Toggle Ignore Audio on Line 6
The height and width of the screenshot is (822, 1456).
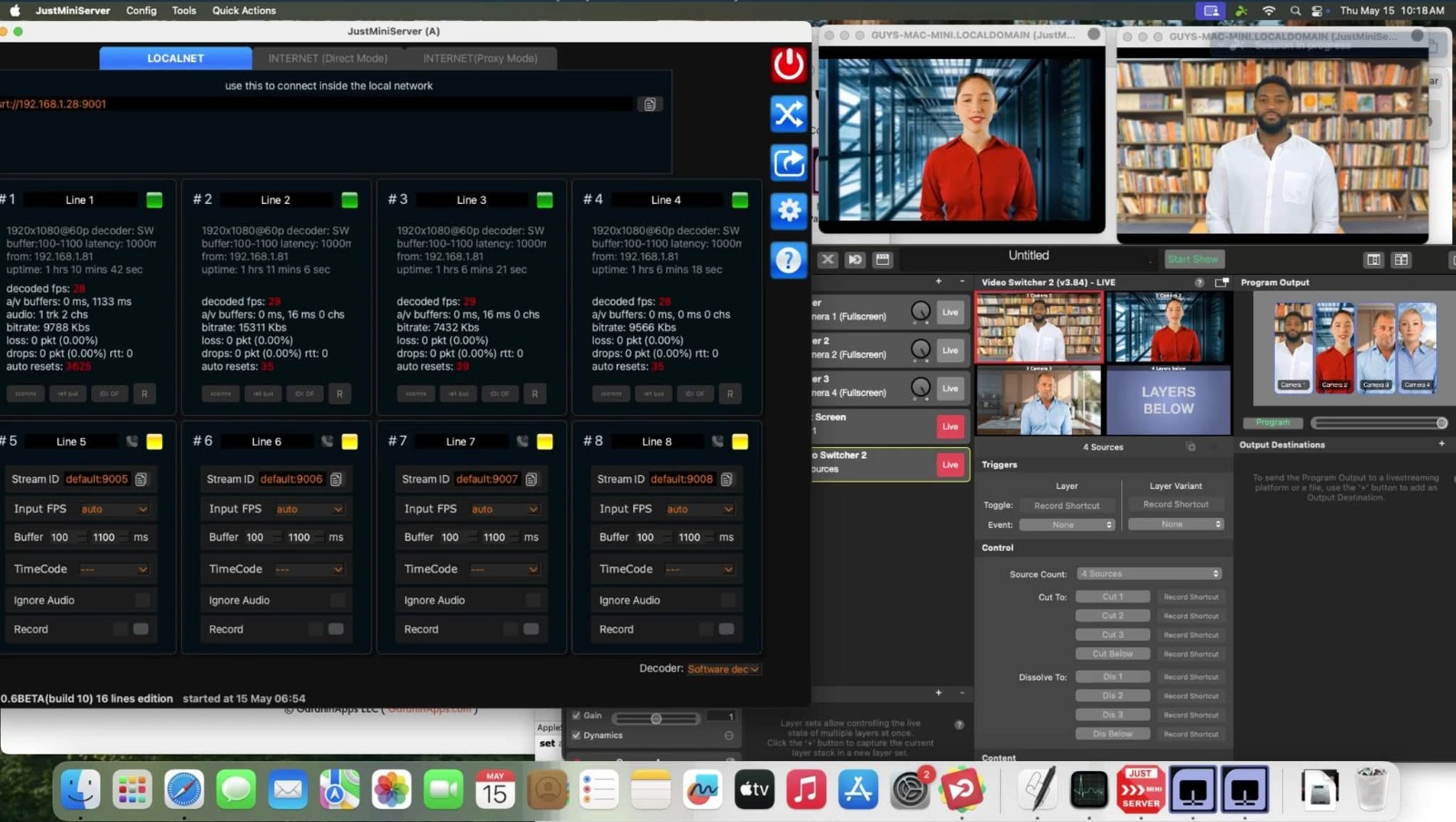(x=338, y=600)
